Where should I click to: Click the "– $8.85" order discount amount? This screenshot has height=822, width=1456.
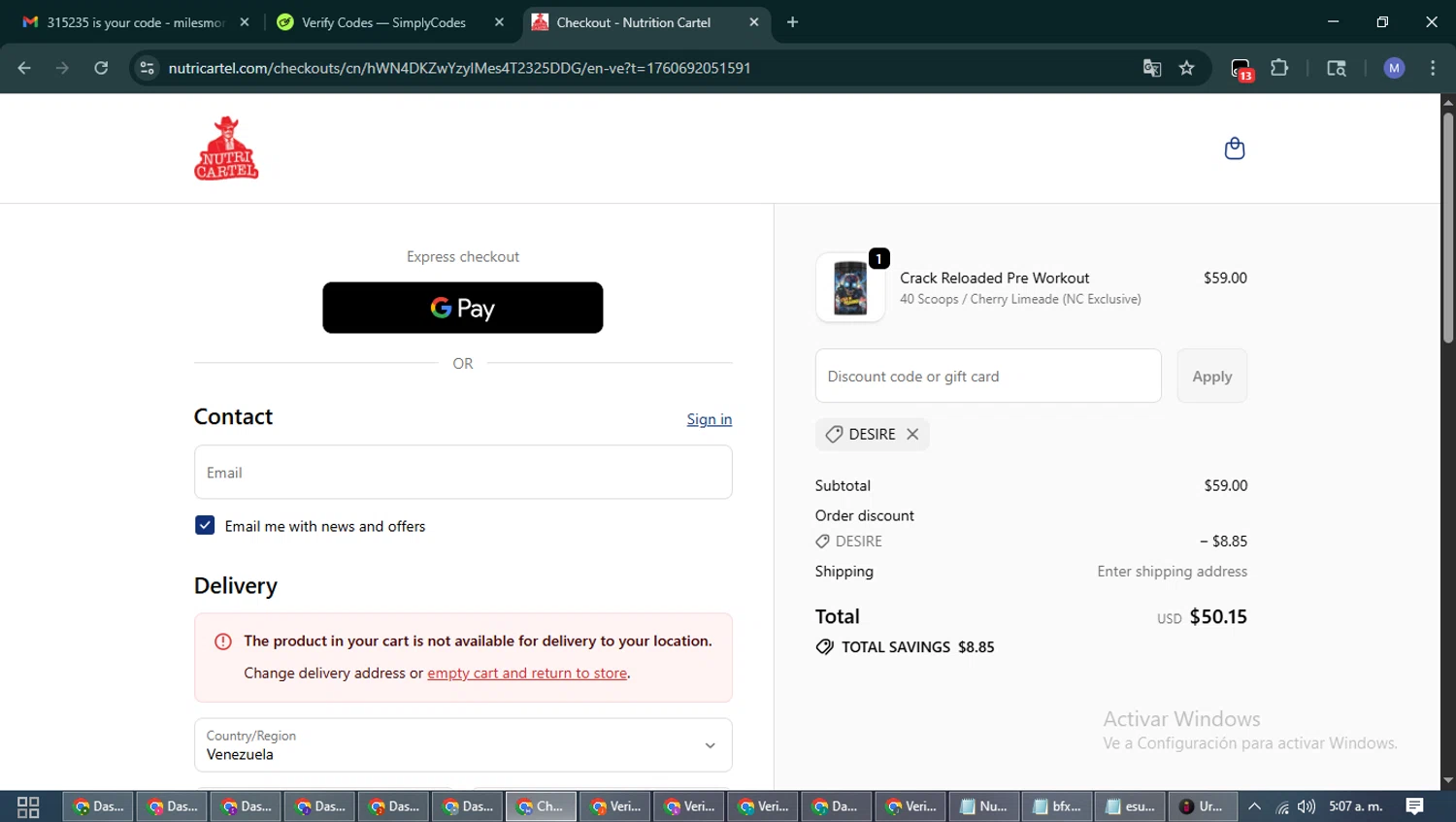click(x=1223, y=541)
